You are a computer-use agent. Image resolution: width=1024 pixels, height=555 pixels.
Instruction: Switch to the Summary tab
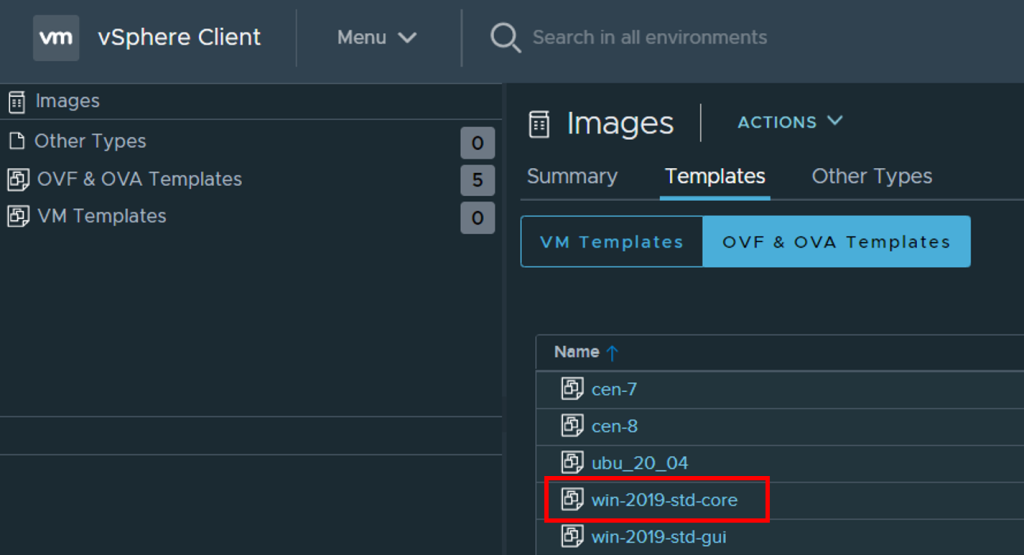coord(572,176)
